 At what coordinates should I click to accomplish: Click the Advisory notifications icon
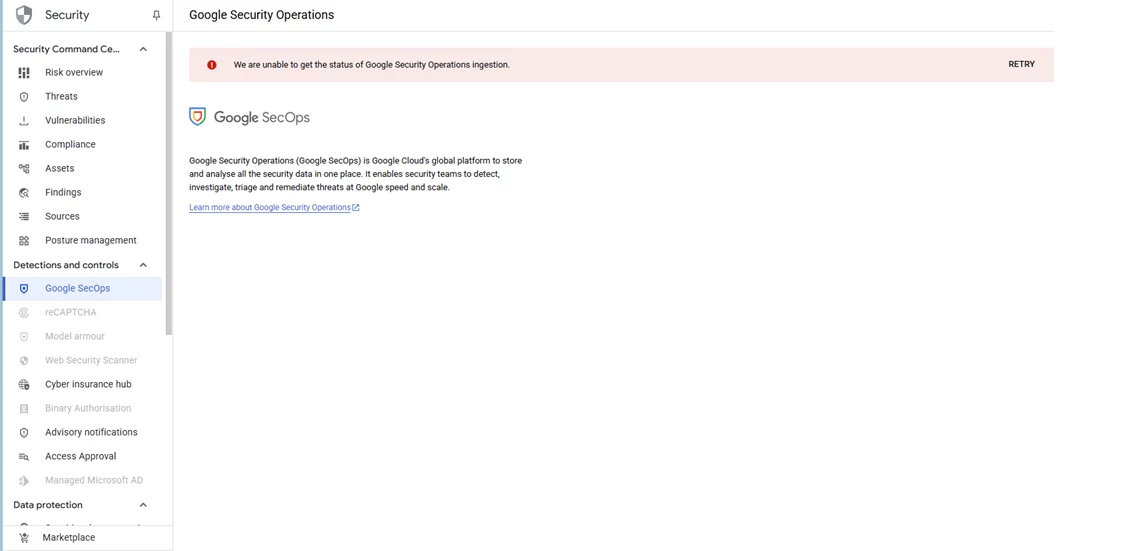coord(24,433)
